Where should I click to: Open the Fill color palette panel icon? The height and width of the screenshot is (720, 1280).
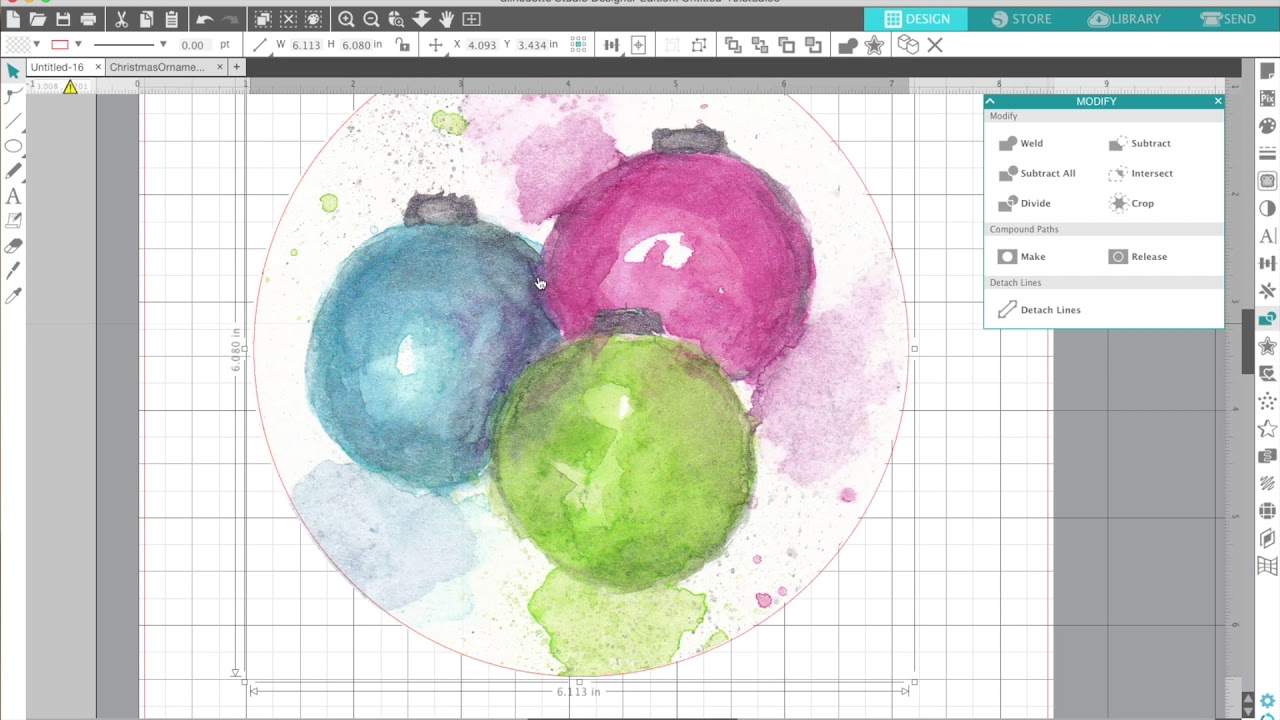[x=1267, y=126]
